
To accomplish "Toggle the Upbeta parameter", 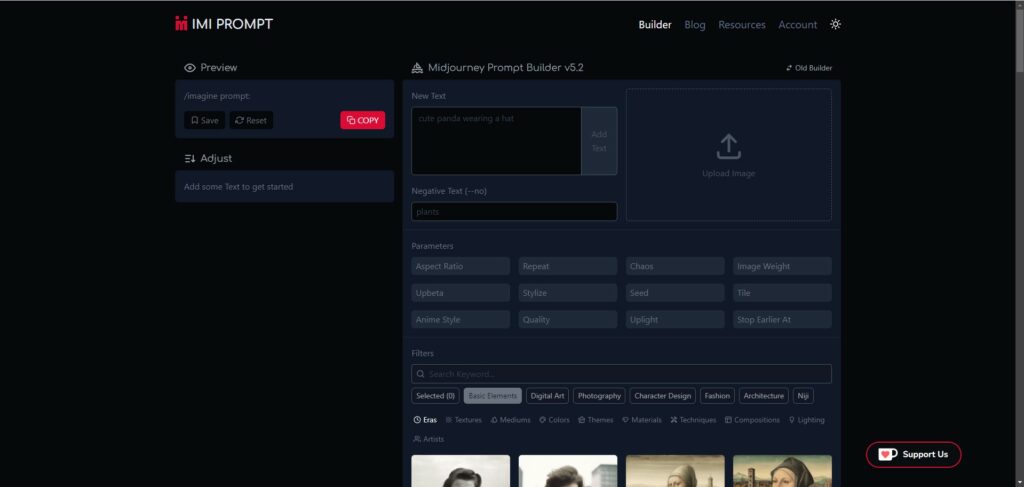I will [x=460, y=293].
